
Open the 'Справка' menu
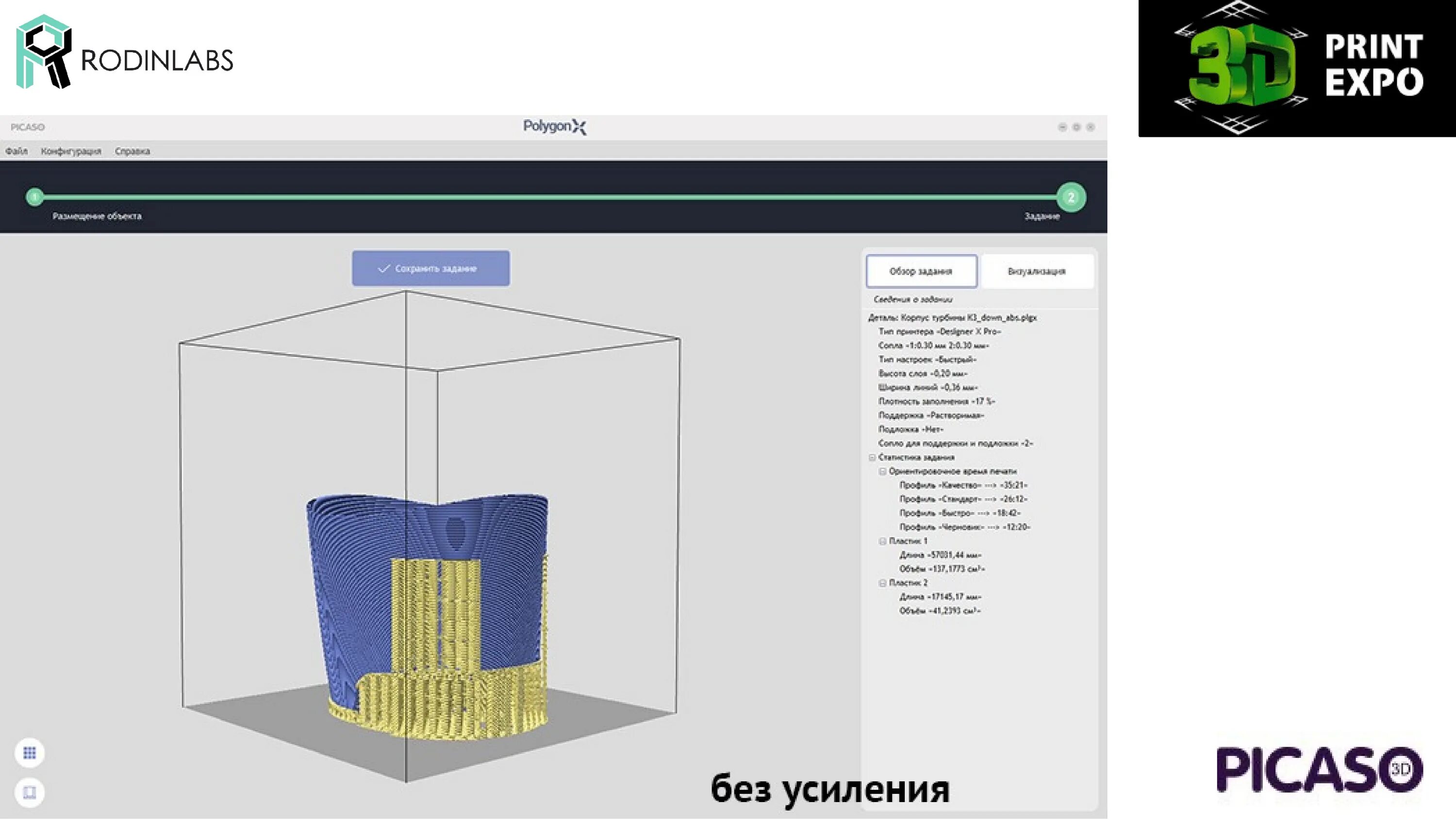pos(132,151)
